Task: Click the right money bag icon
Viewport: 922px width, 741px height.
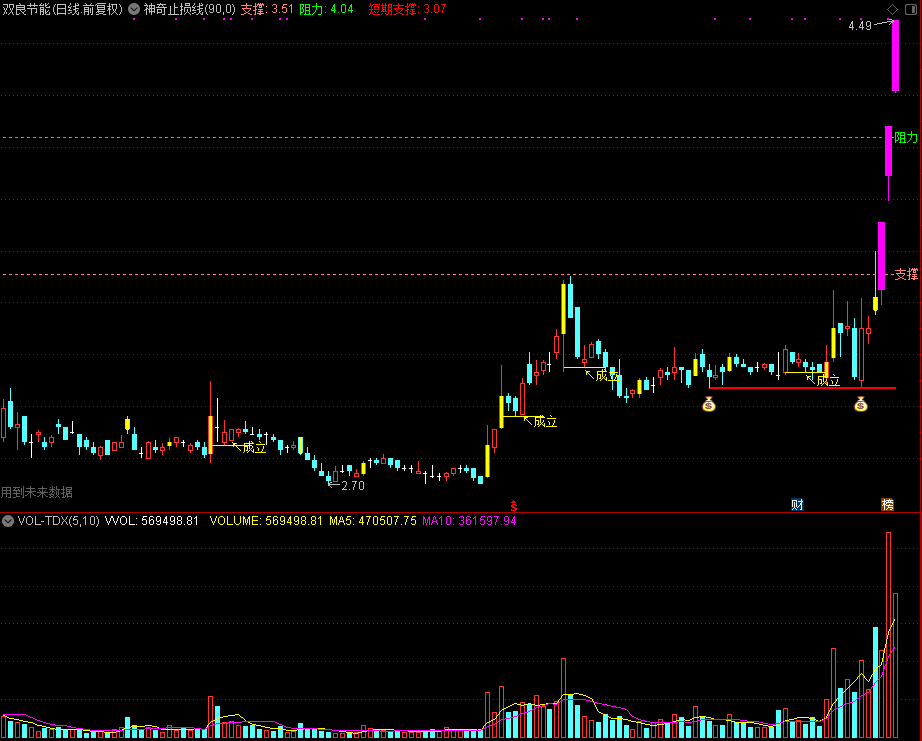Action: pos(861,405)
